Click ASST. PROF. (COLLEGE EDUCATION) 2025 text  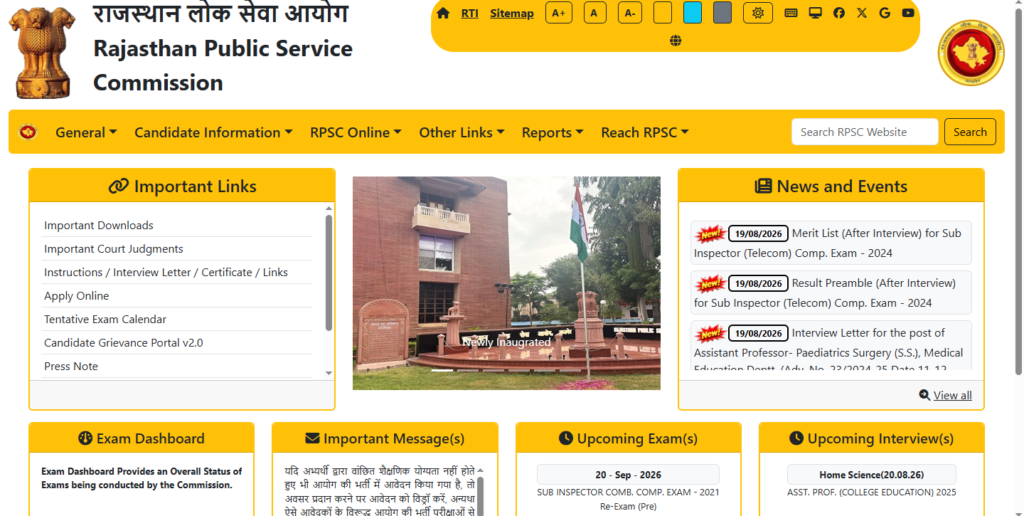(x=871, y=492)
